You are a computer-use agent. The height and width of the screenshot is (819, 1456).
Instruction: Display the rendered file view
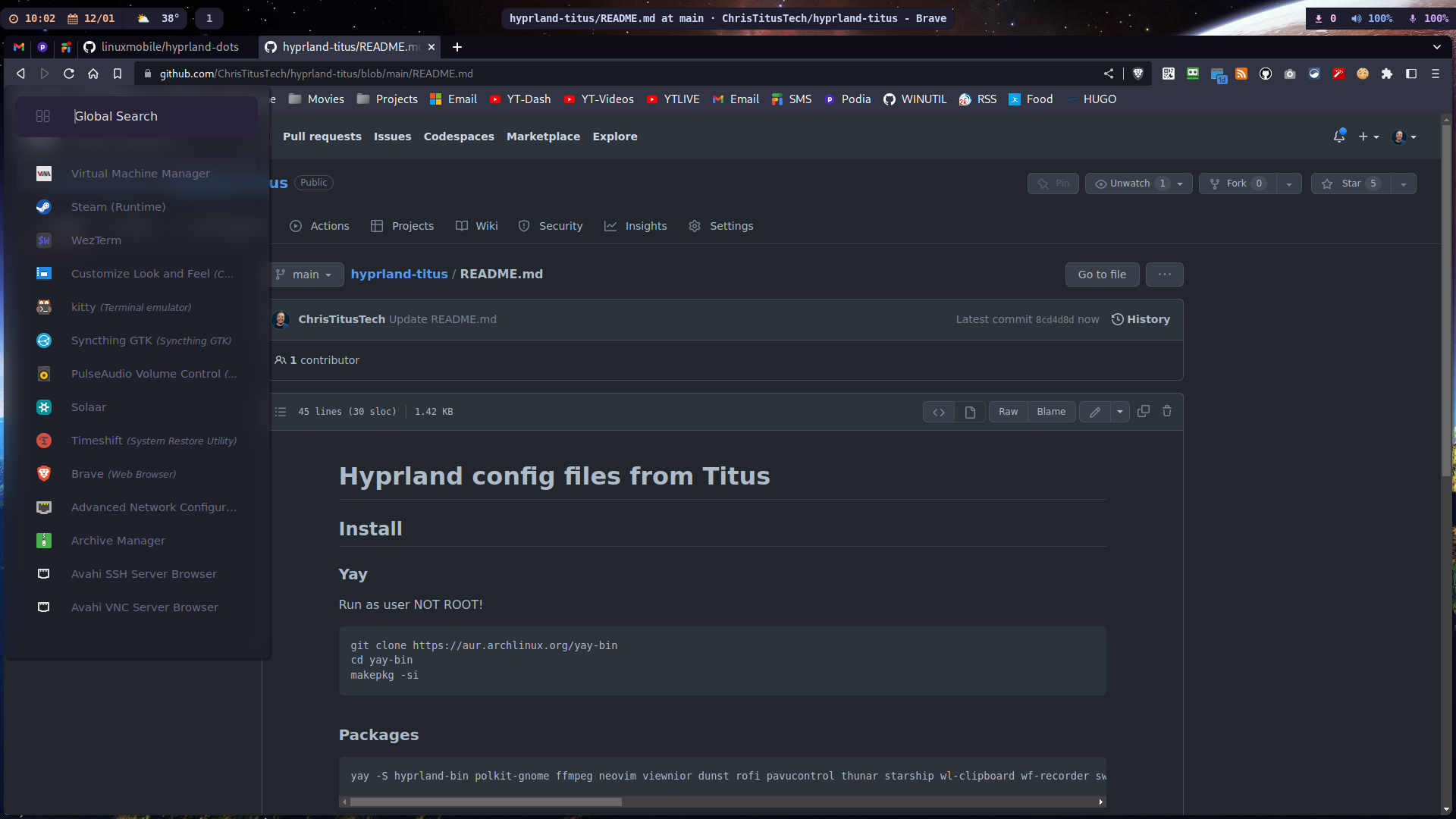pyautogui.click(x=970, y=412)
